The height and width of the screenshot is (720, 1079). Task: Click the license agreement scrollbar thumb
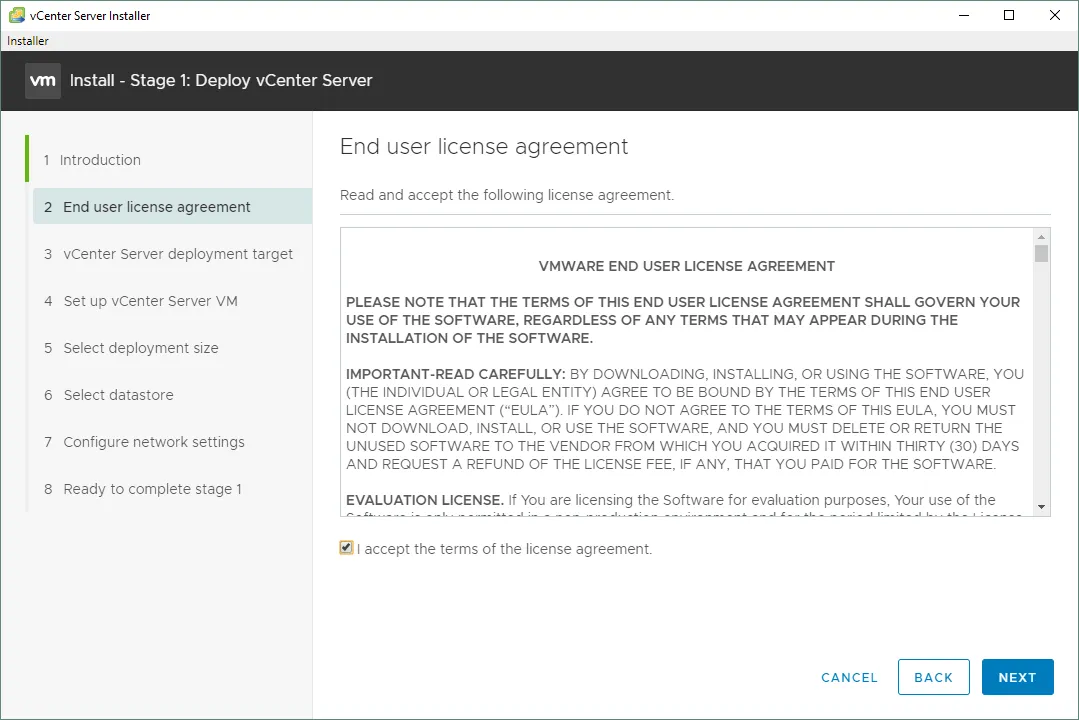click(1042, 253)
